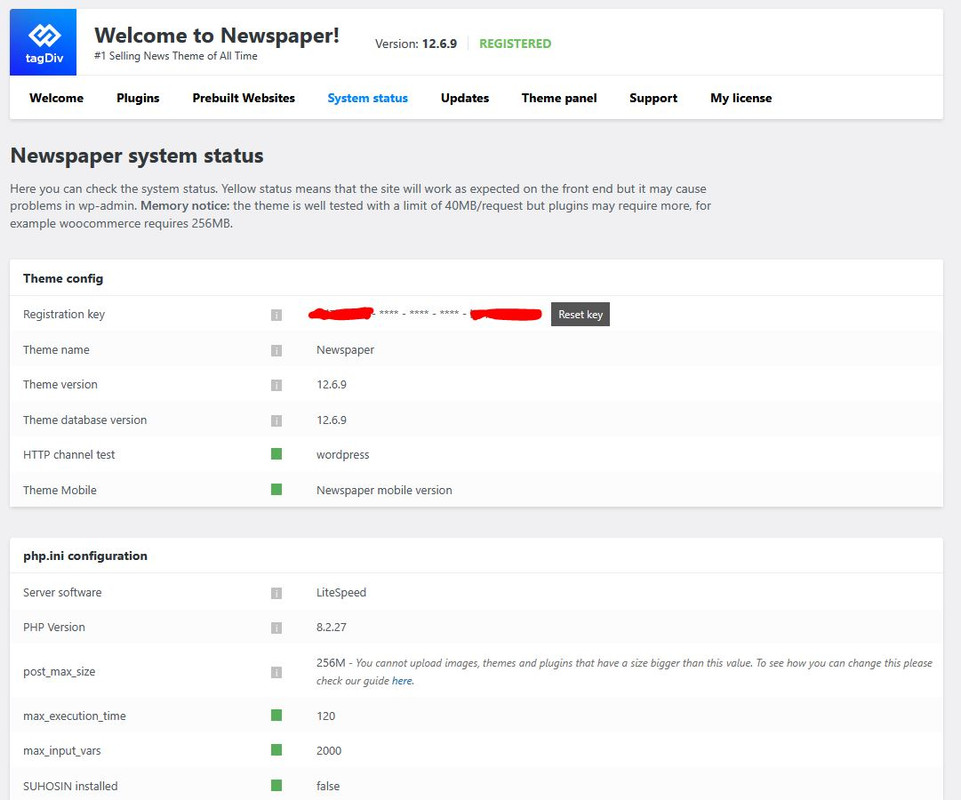This screenshot has height=800, width=961.
Task: Click 'Newspaper mobile version' value
Action: coord(384,490)
